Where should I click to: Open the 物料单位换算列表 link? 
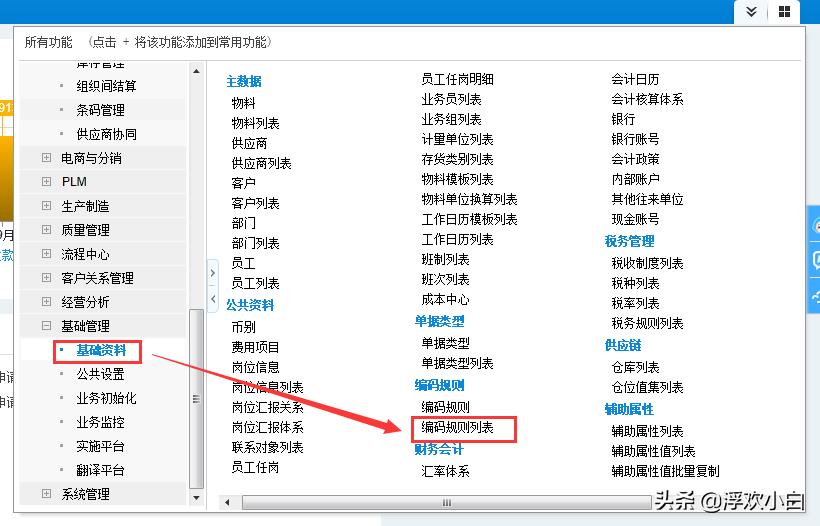tap(470, 200)
